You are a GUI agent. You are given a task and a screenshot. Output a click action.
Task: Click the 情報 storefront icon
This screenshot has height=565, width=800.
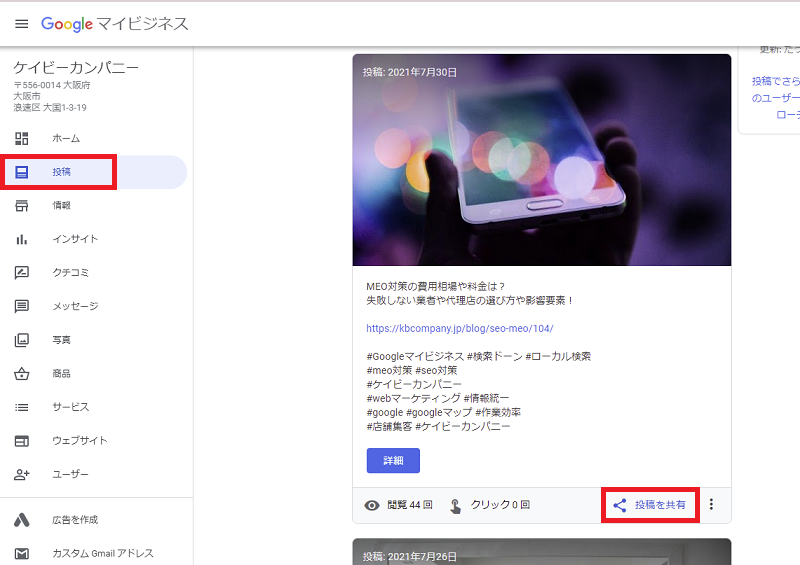(21, 206)
